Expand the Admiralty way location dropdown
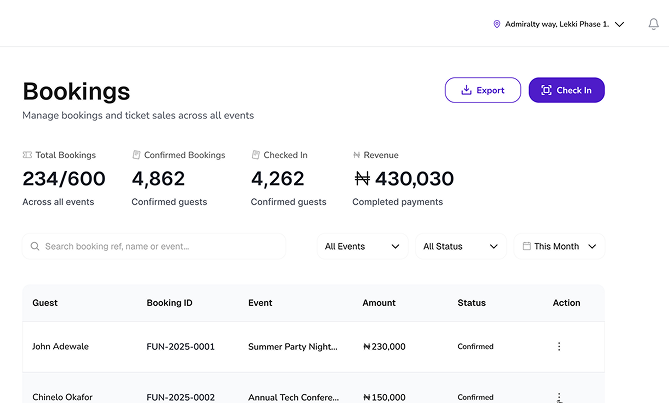The image size is (669, 403). (619, 24)
